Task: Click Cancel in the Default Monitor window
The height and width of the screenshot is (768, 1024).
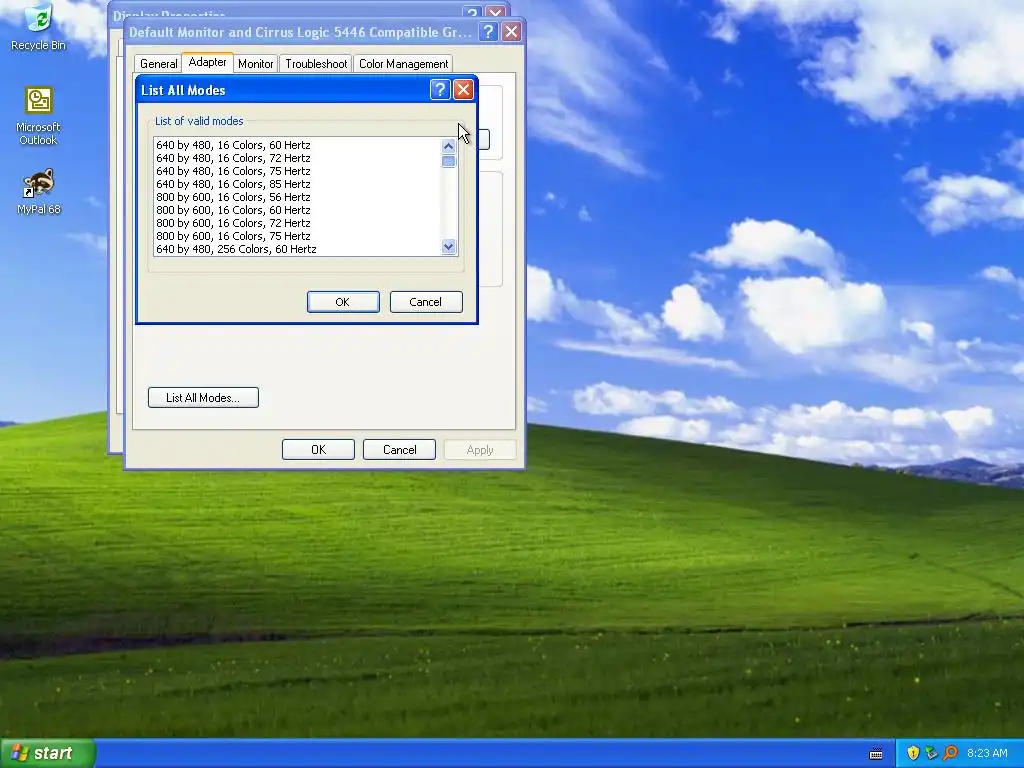Action: [399, 449]
